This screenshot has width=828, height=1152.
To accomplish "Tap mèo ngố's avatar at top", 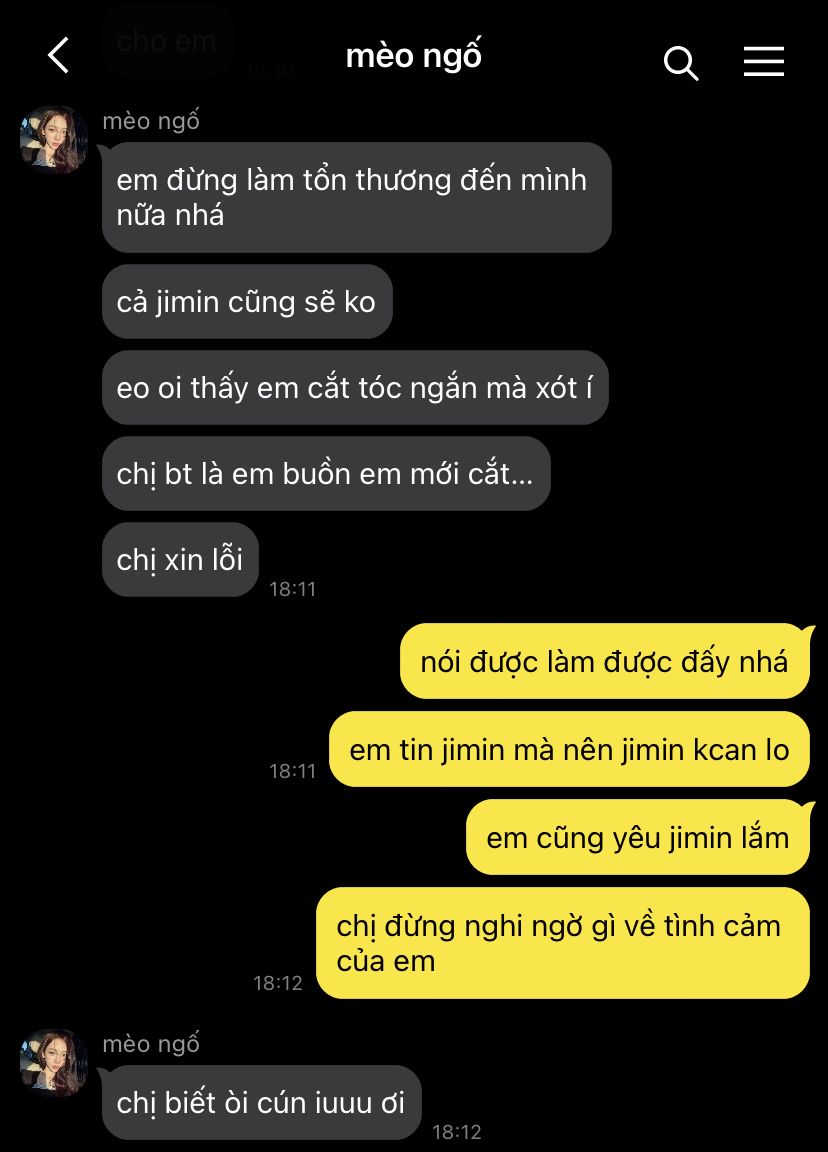I will [x=54, y=140].
